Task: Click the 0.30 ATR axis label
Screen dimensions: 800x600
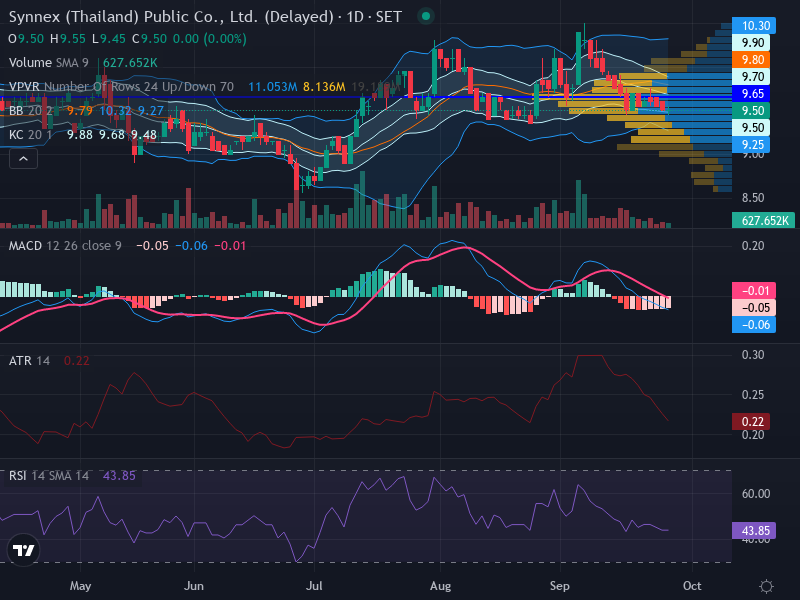Action: (753, 355)
